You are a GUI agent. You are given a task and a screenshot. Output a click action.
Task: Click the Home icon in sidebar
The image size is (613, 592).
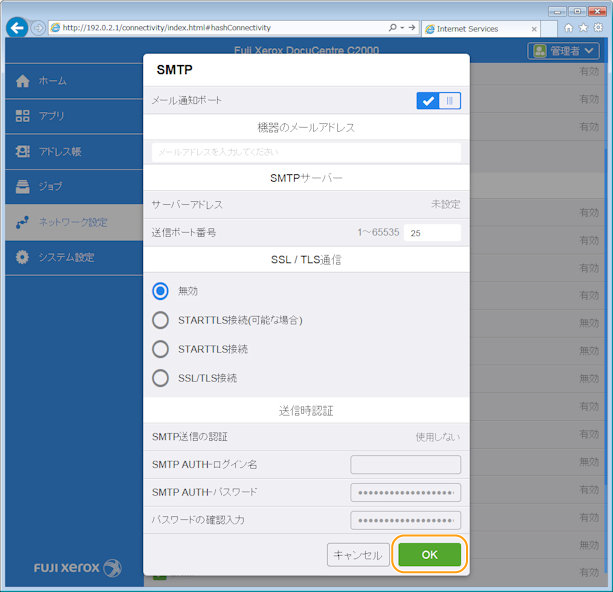[x=23, y=81]
